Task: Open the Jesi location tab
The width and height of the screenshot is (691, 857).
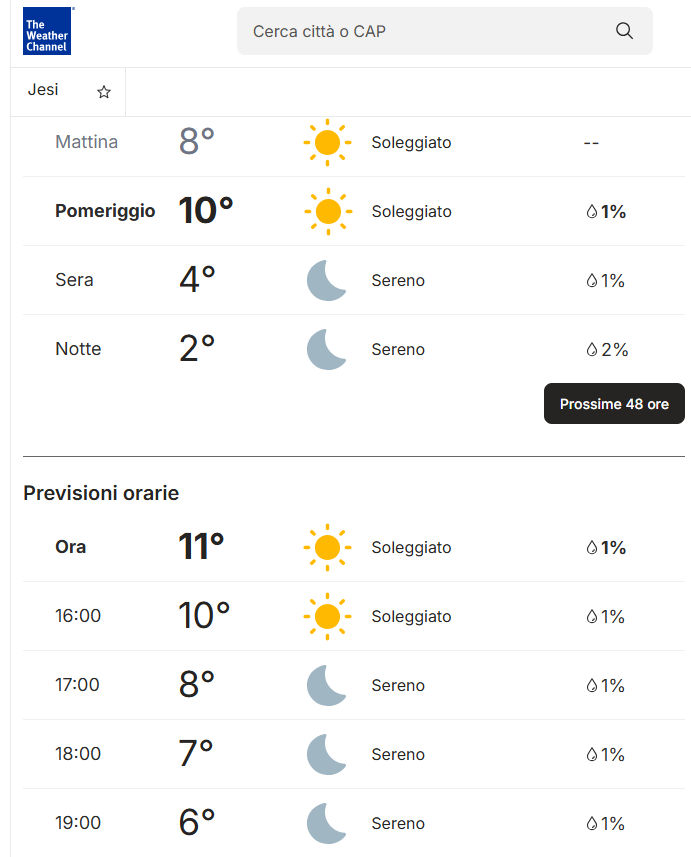Action: 44,90
